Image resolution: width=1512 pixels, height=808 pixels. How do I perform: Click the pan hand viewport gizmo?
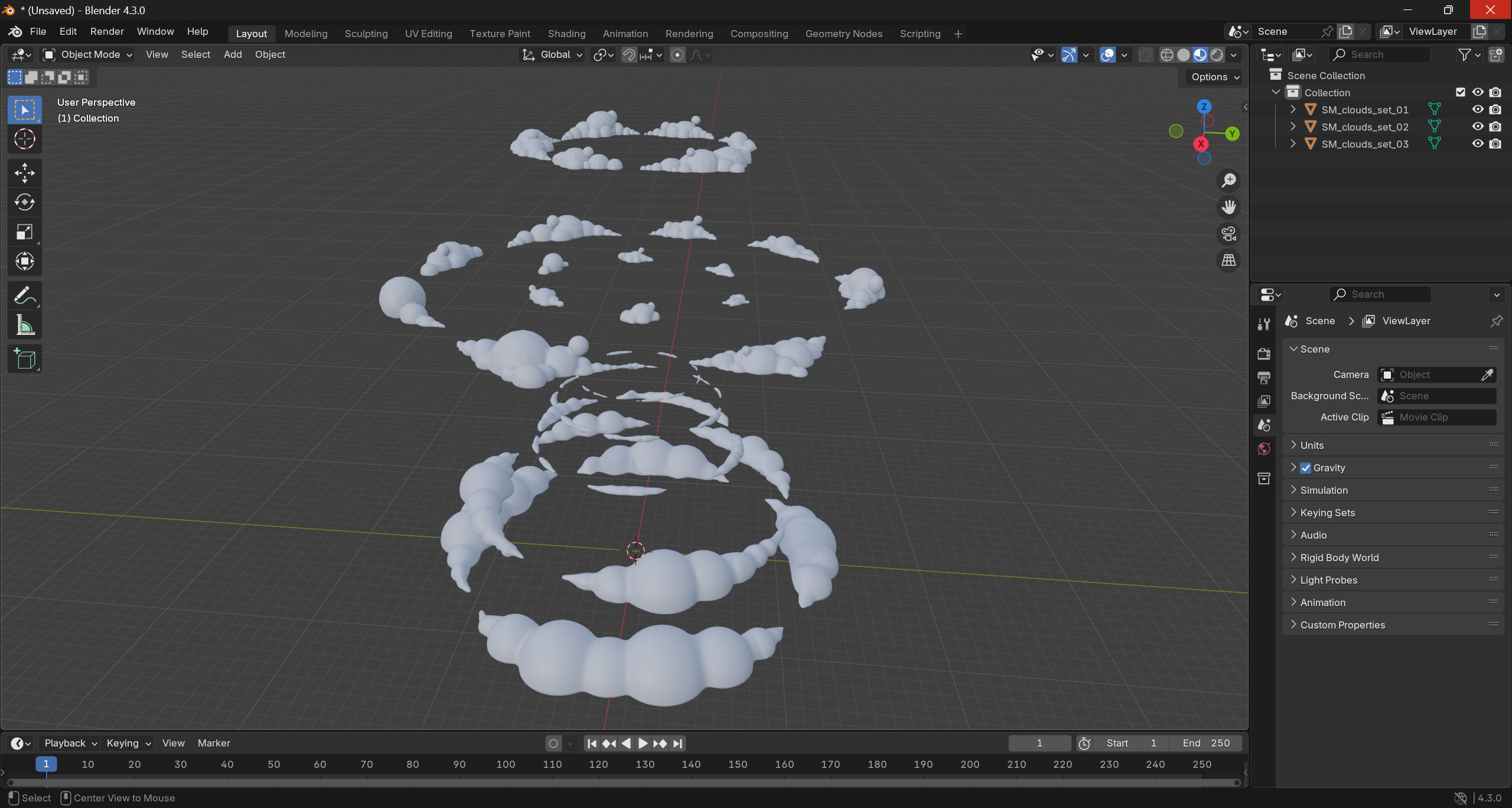click(x=1229, y=207)
